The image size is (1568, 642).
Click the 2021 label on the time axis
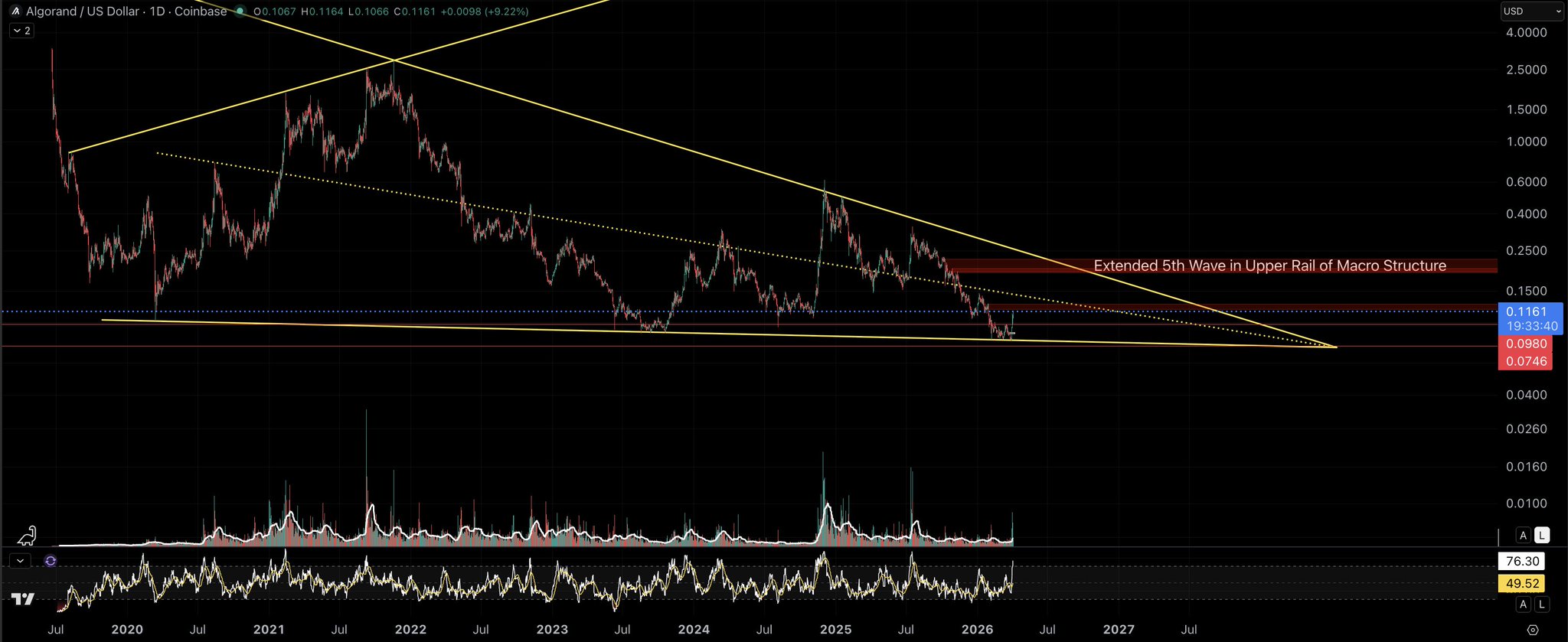coord(269,630)
